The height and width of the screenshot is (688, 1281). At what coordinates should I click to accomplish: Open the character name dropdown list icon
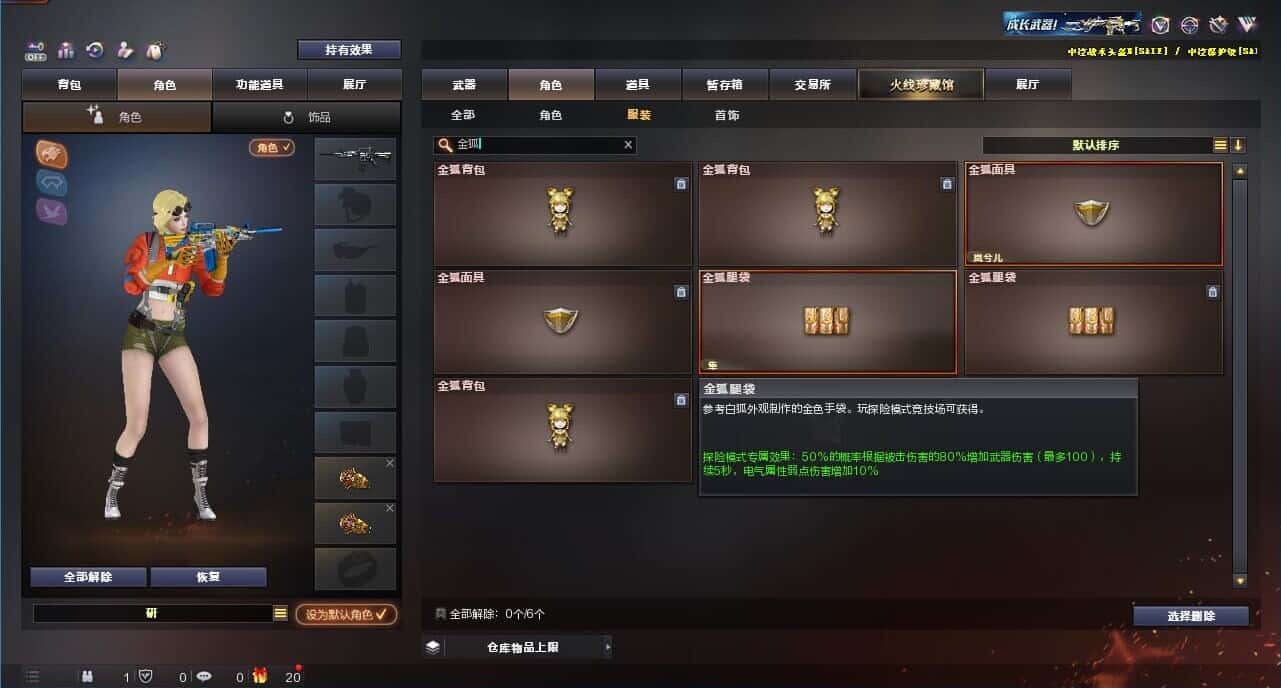coord(281,614)
